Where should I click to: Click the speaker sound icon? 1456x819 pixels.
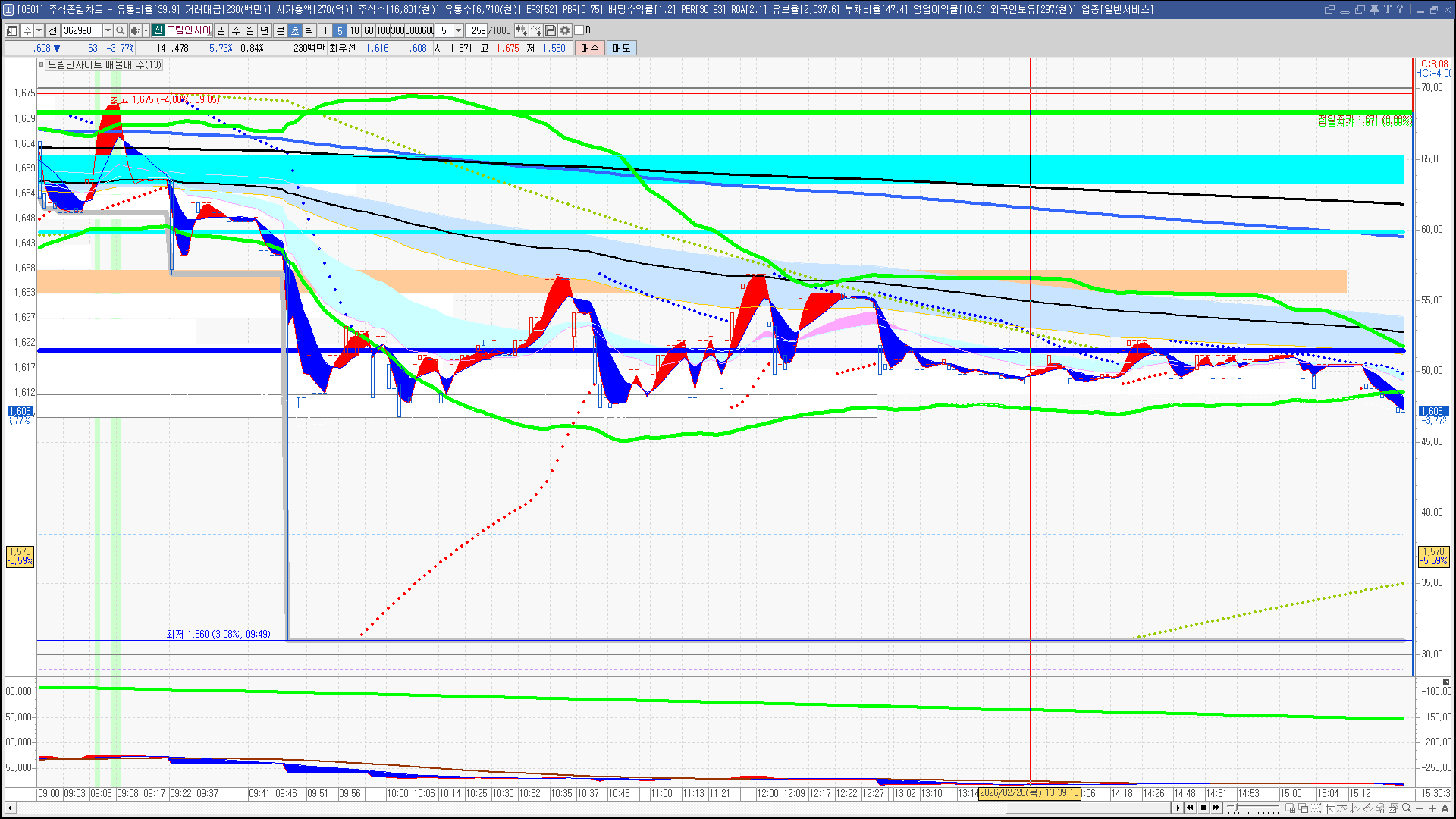(x=135, y=30)
